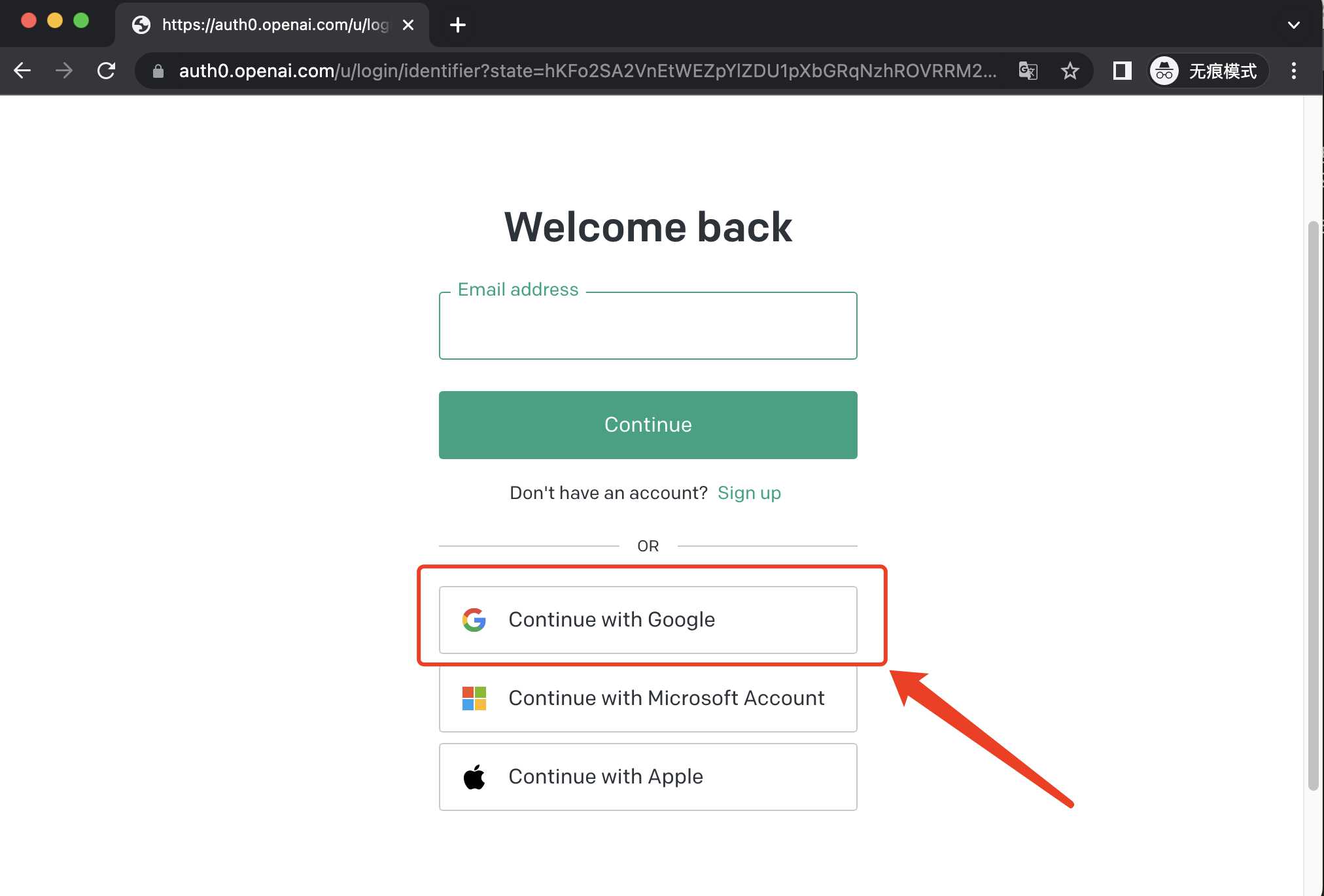Choose Continue with Google
This screenshot has height=896, width=1324.
point(648,619)
